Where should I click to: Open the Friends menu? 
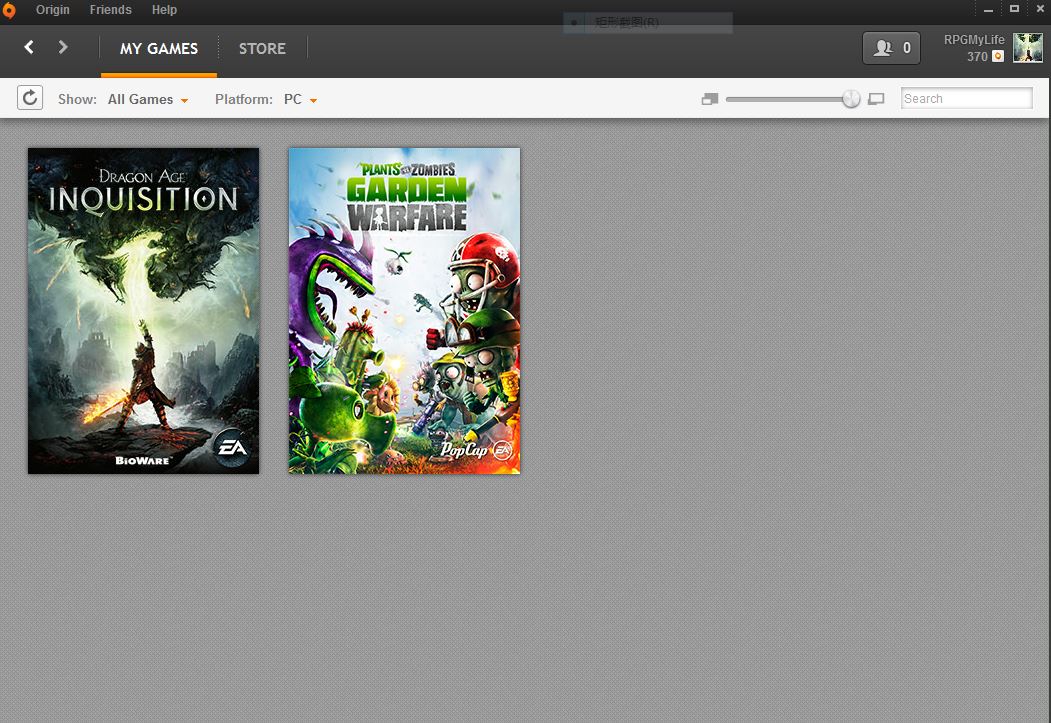(111, 10)
